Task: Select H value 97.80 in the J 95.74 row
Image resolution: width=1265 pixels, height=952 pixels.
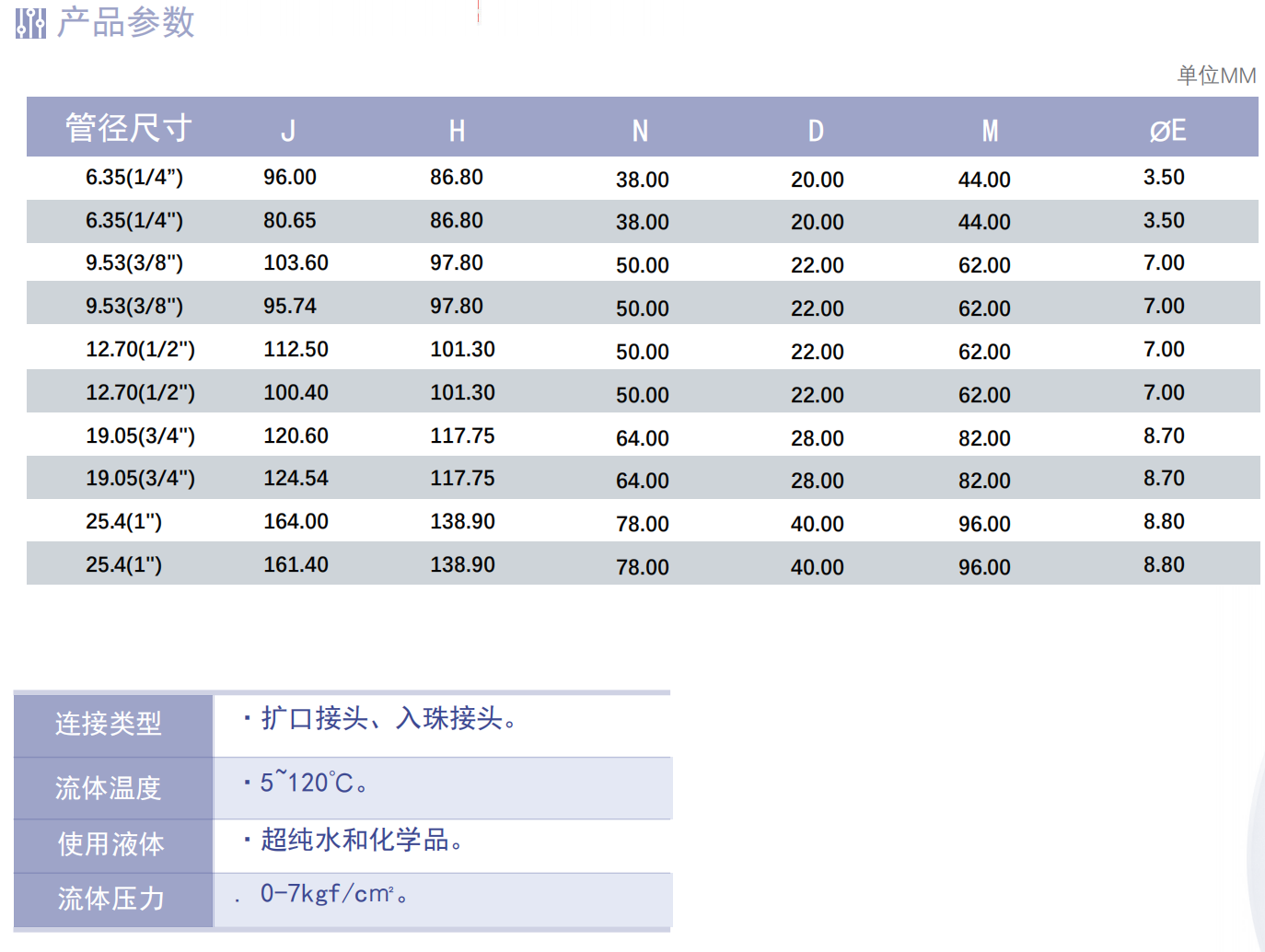Action: coord(457,306)
